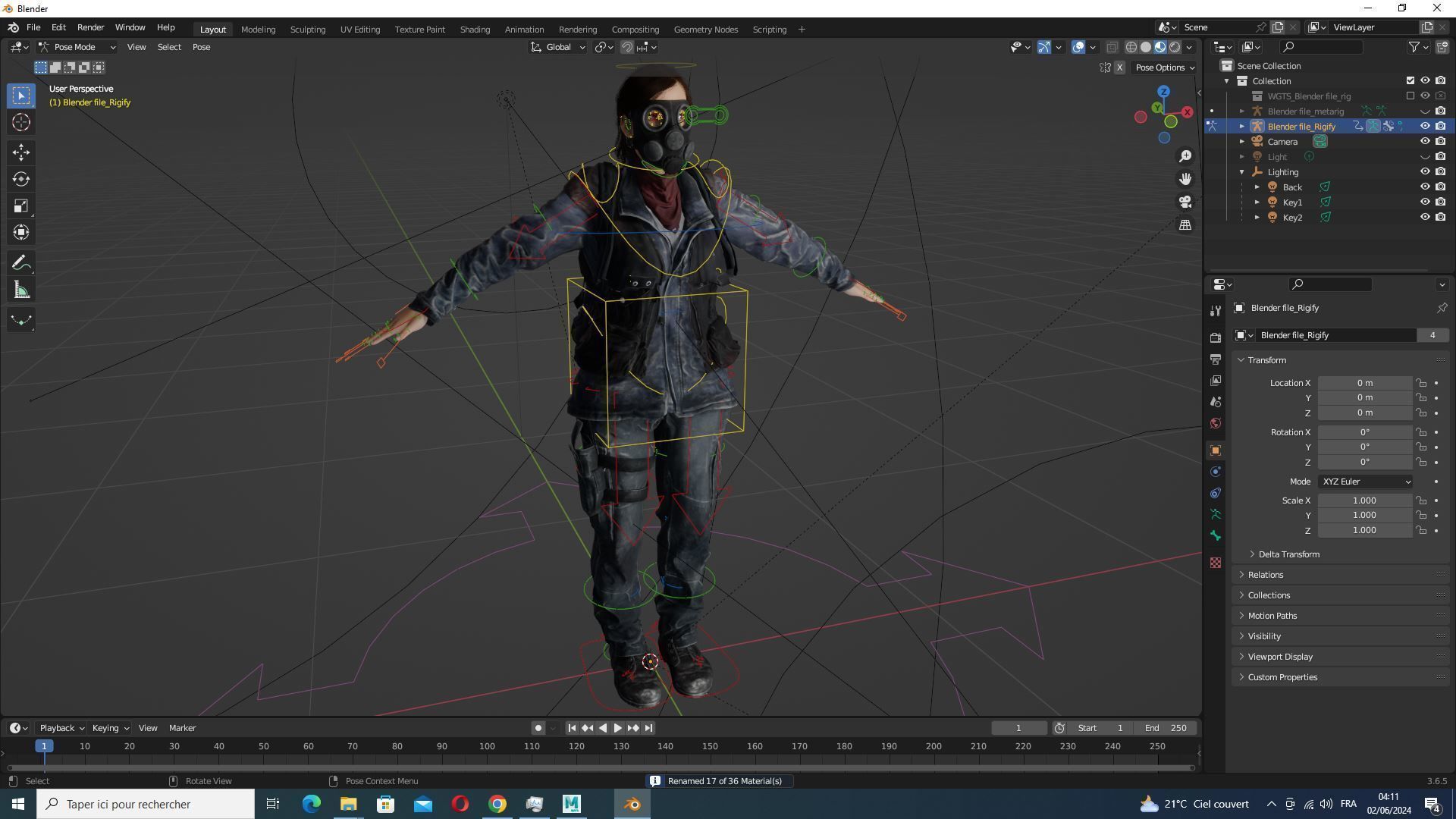The image size is (1456, 819).
Task: Activate the Scale tool
Action: click(x=21, y=206)
